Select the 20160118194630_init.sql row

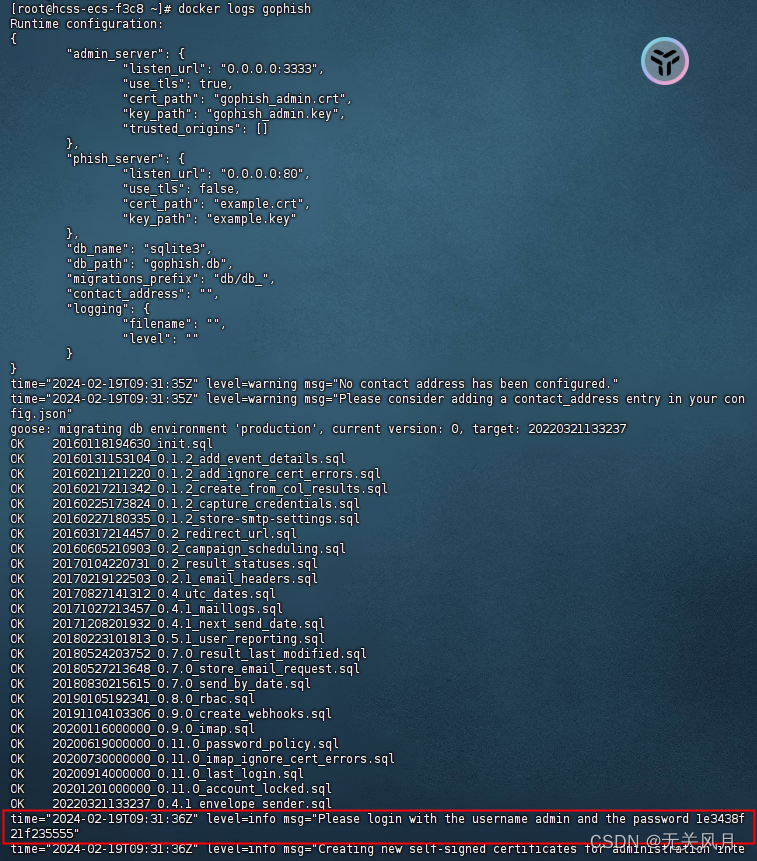[111, 444]
